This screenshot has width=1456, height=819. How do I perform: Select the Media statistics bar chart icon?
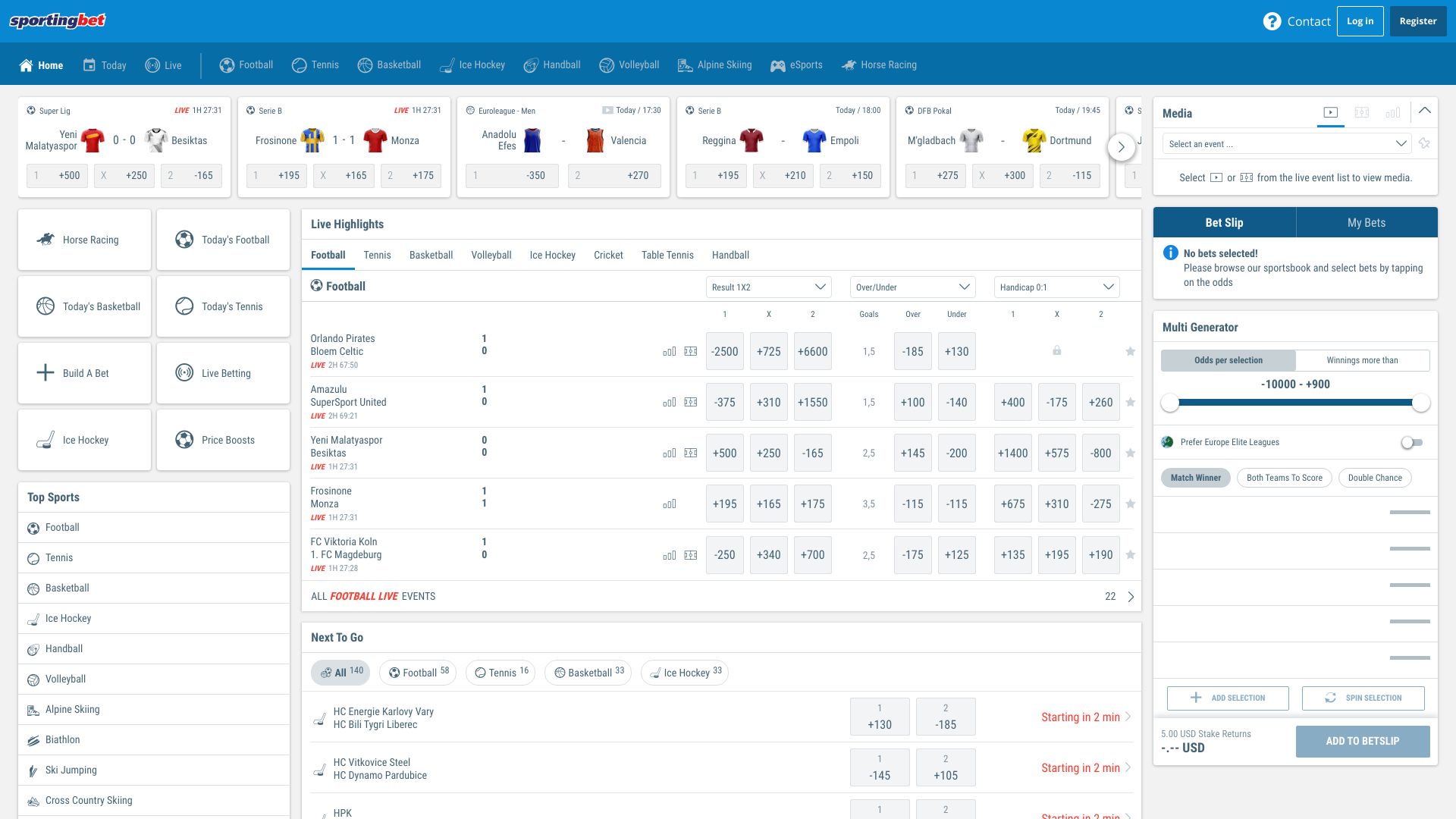pyautogui.click(x=1392, y=113)
